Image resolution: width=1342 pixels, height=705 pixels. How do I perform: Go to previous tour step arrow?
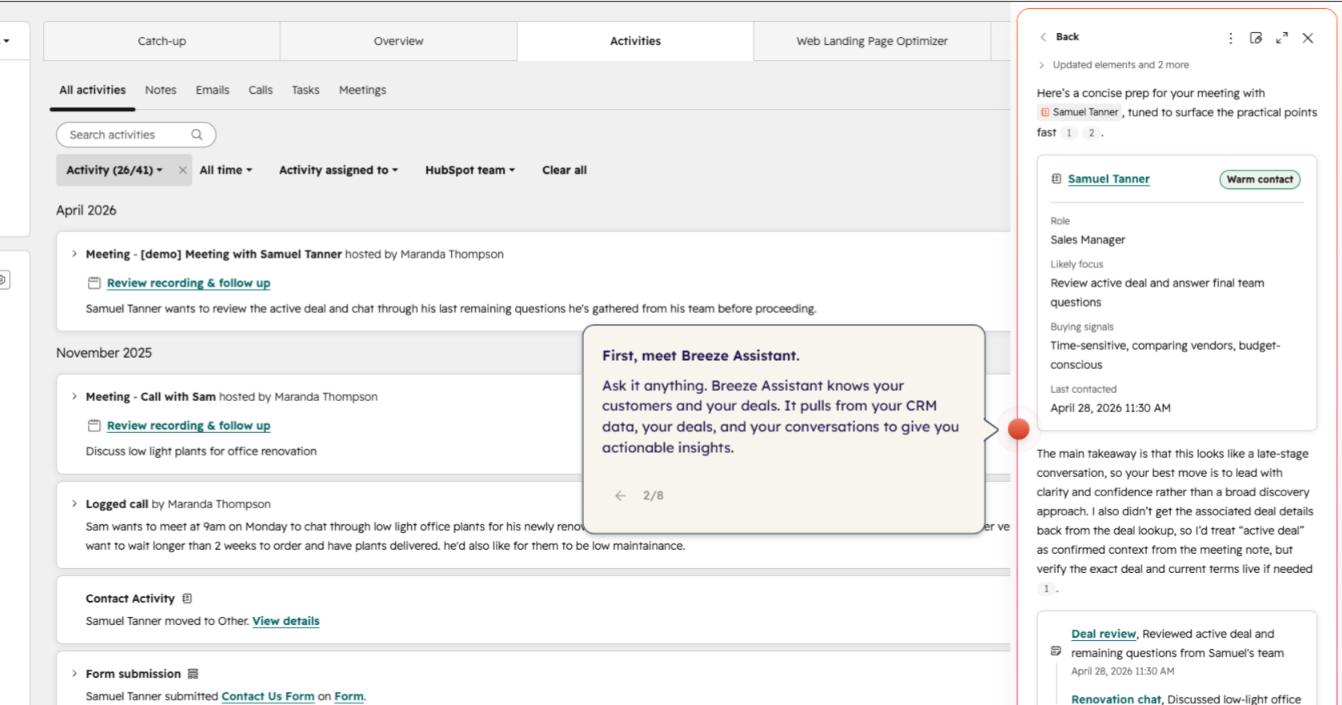pos(620,496)
